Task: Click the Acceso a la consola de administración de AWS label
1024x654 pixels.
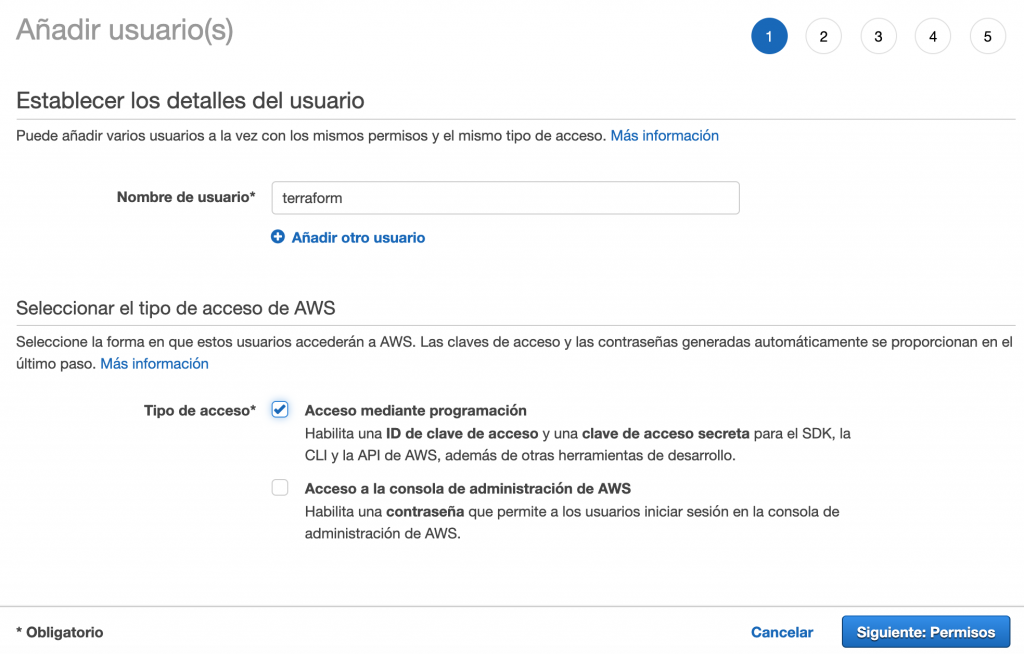Action: (468, 489)
